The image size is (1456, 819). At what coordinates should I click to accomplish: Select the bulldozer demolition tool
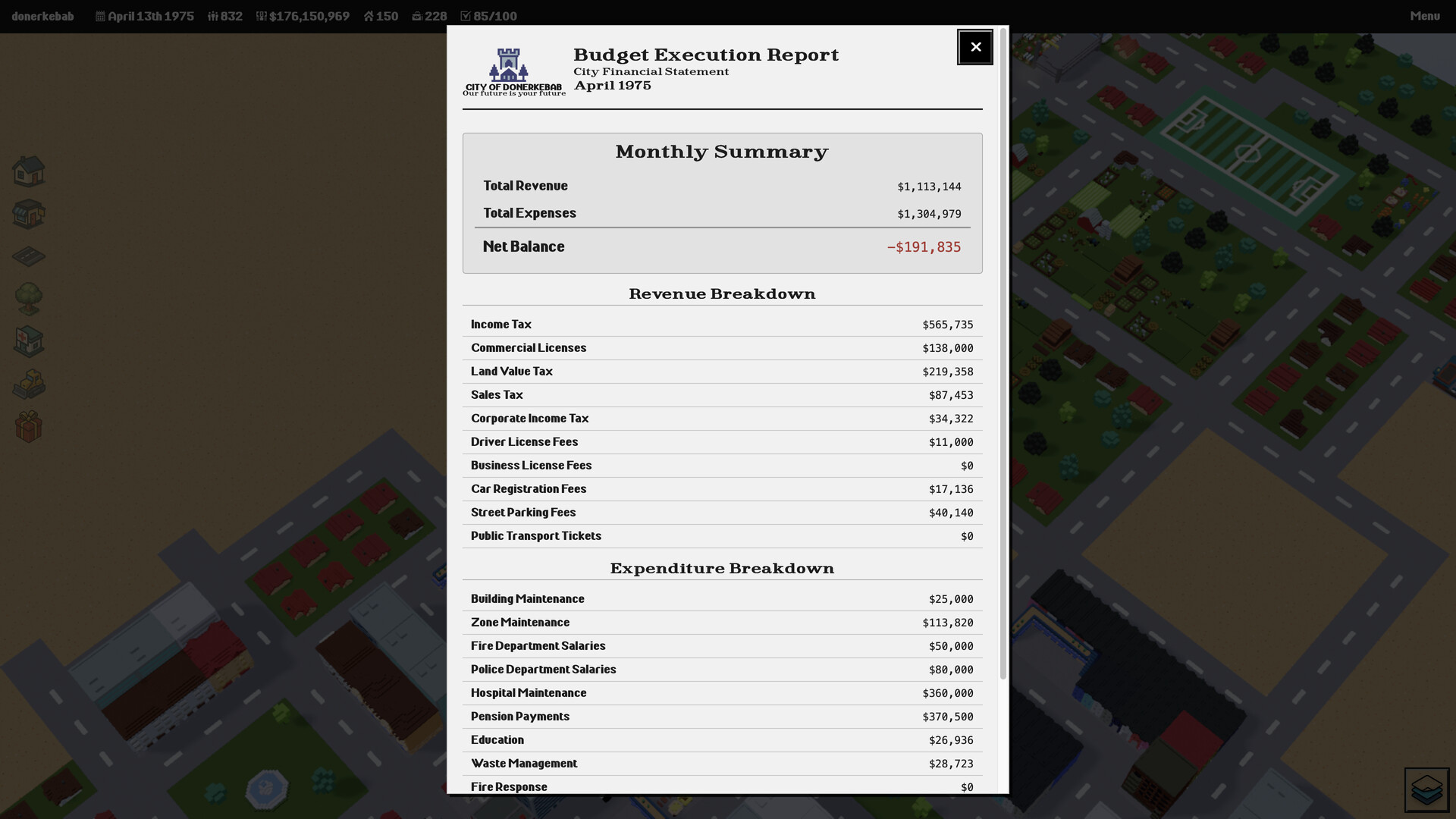pyautogui.click(x=28, y=384)
